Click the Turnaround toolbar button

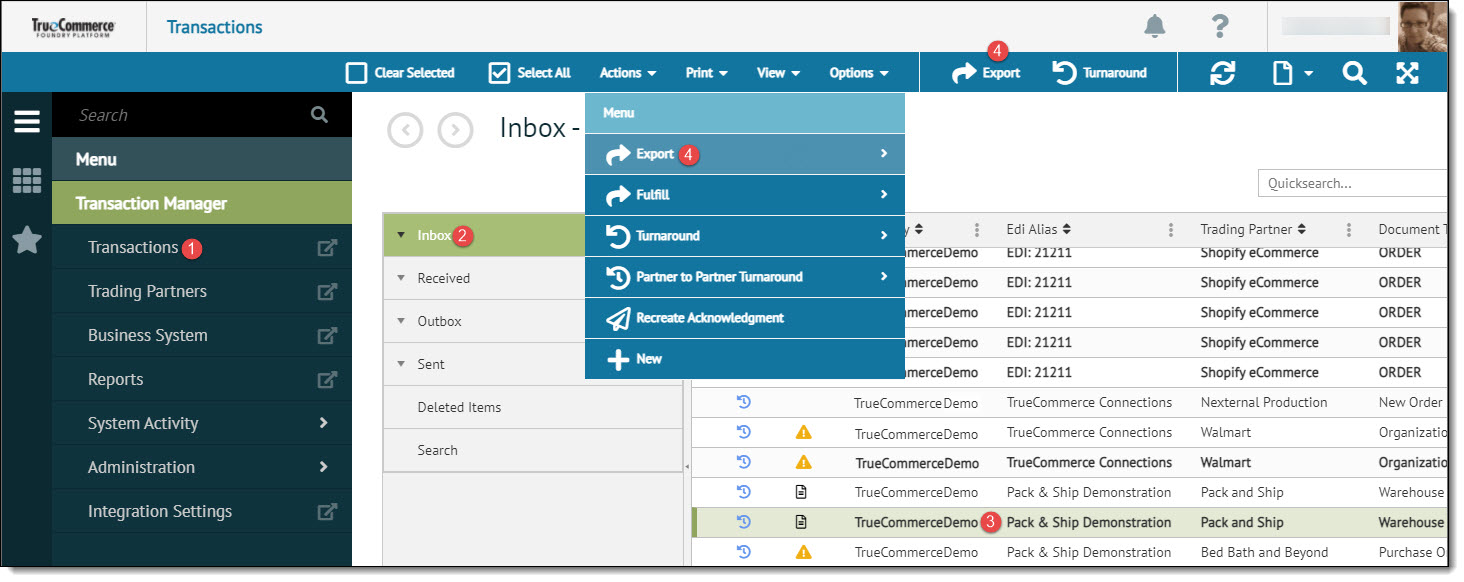pos(1100,73)
